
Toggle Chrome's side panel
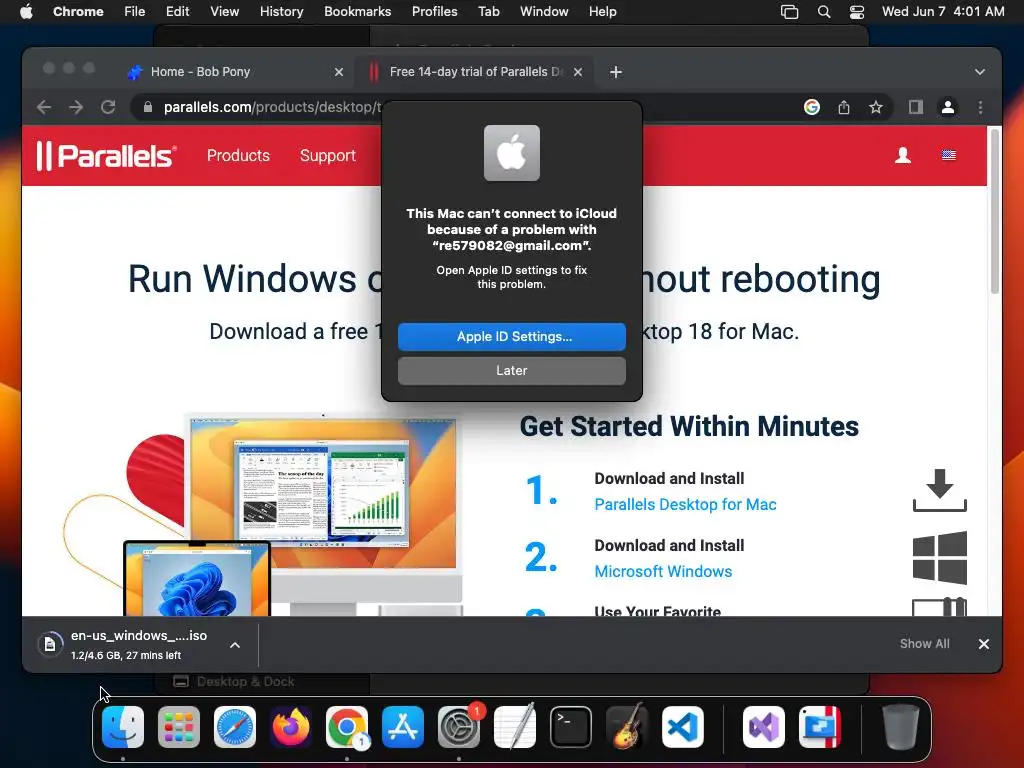[916, 107]
